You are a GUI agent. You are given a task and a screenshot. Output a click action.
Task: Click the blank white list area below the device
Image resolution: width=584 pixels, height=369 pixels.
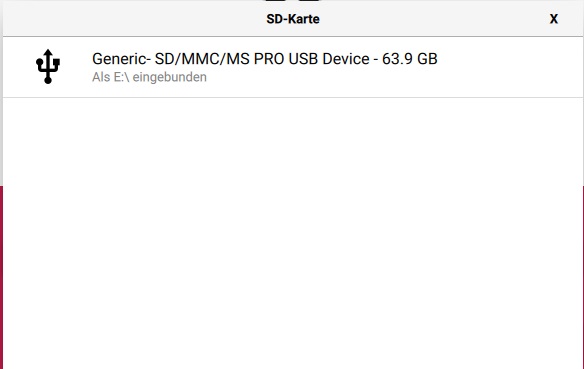click(293, 231)
